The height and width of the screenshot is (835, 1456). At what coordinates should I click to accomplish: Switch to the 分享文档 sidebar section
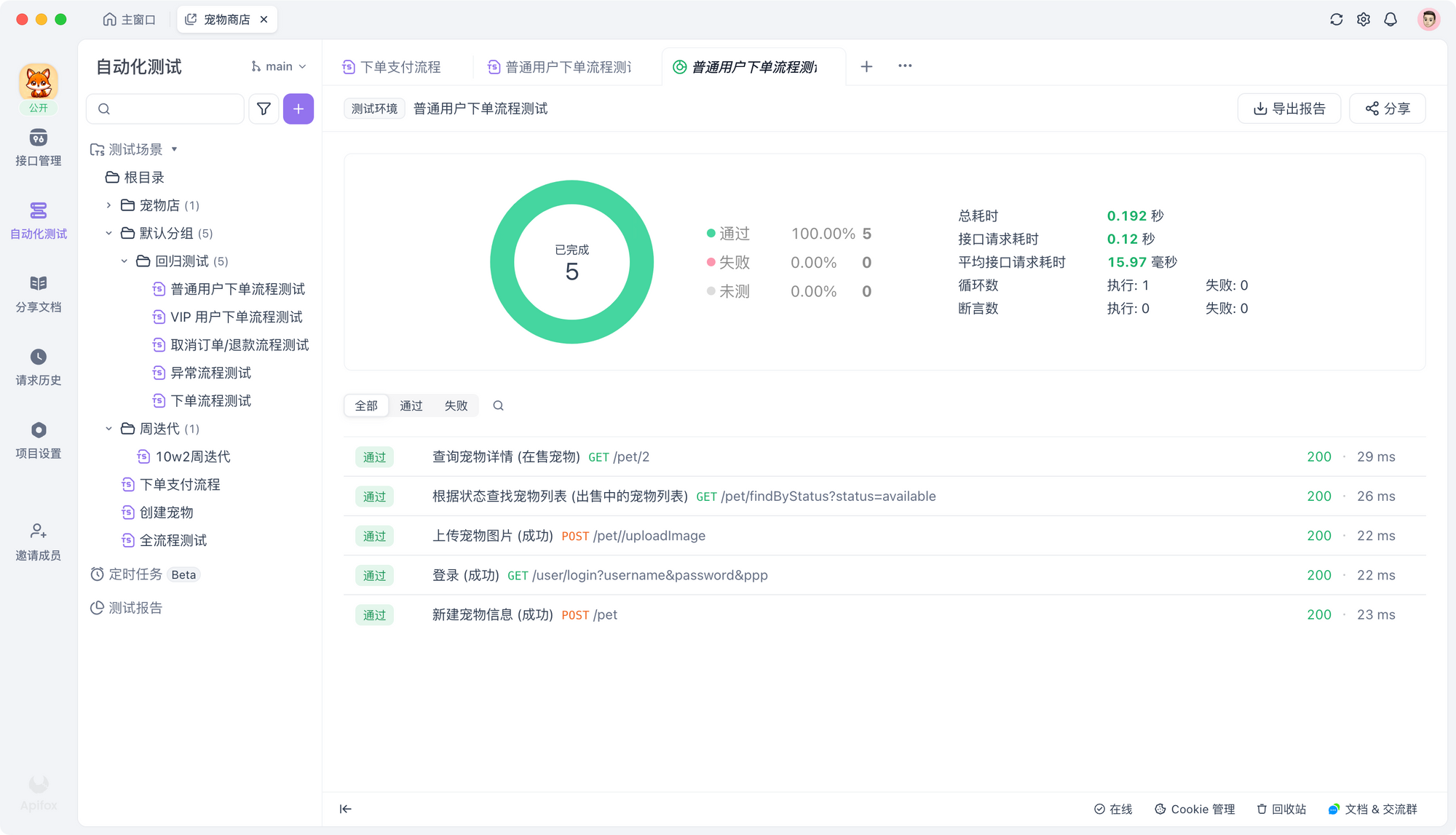coord(38,291)
